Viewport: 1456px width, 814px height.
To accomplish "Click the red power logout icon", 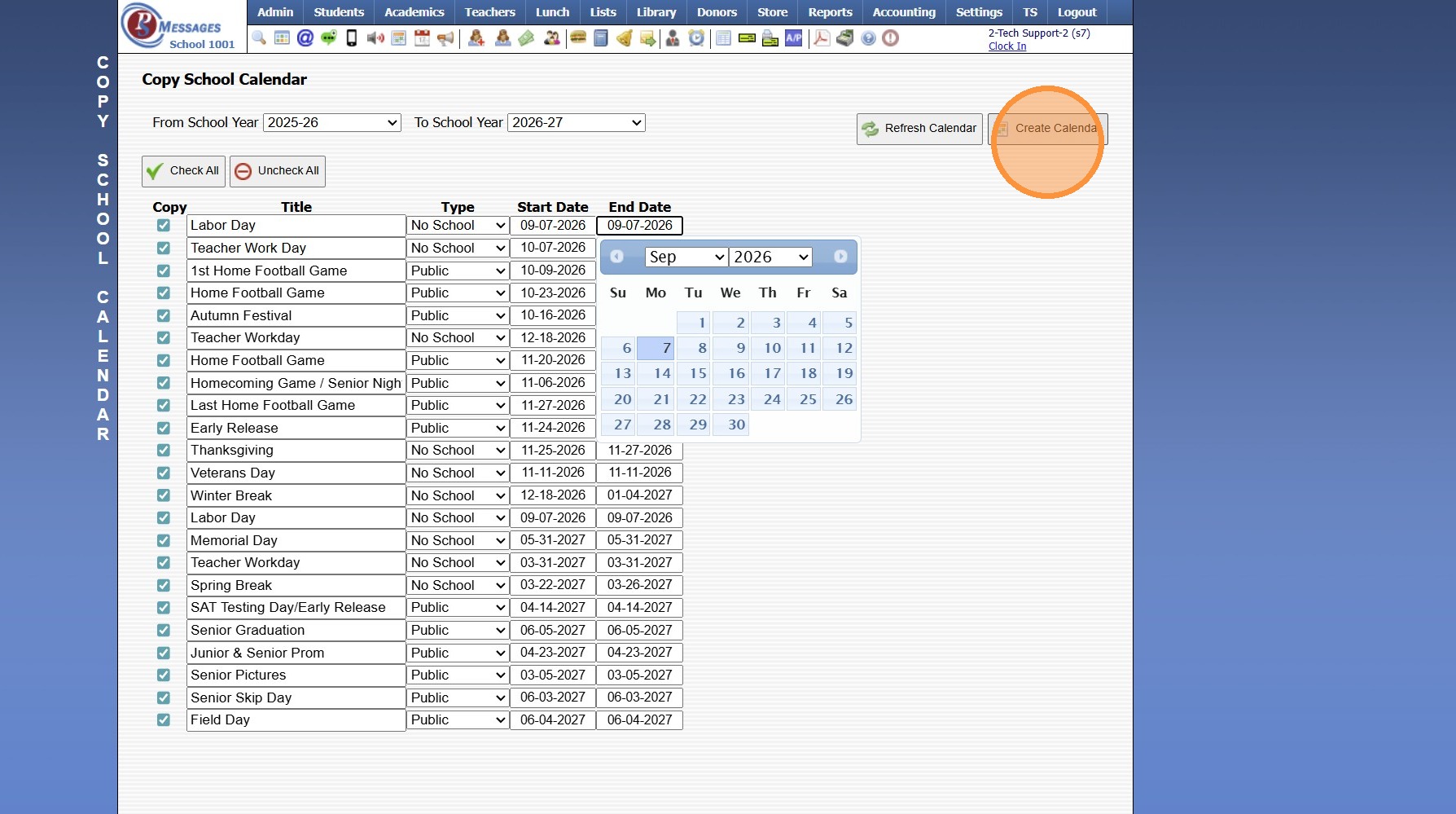I will coord(891,38).
